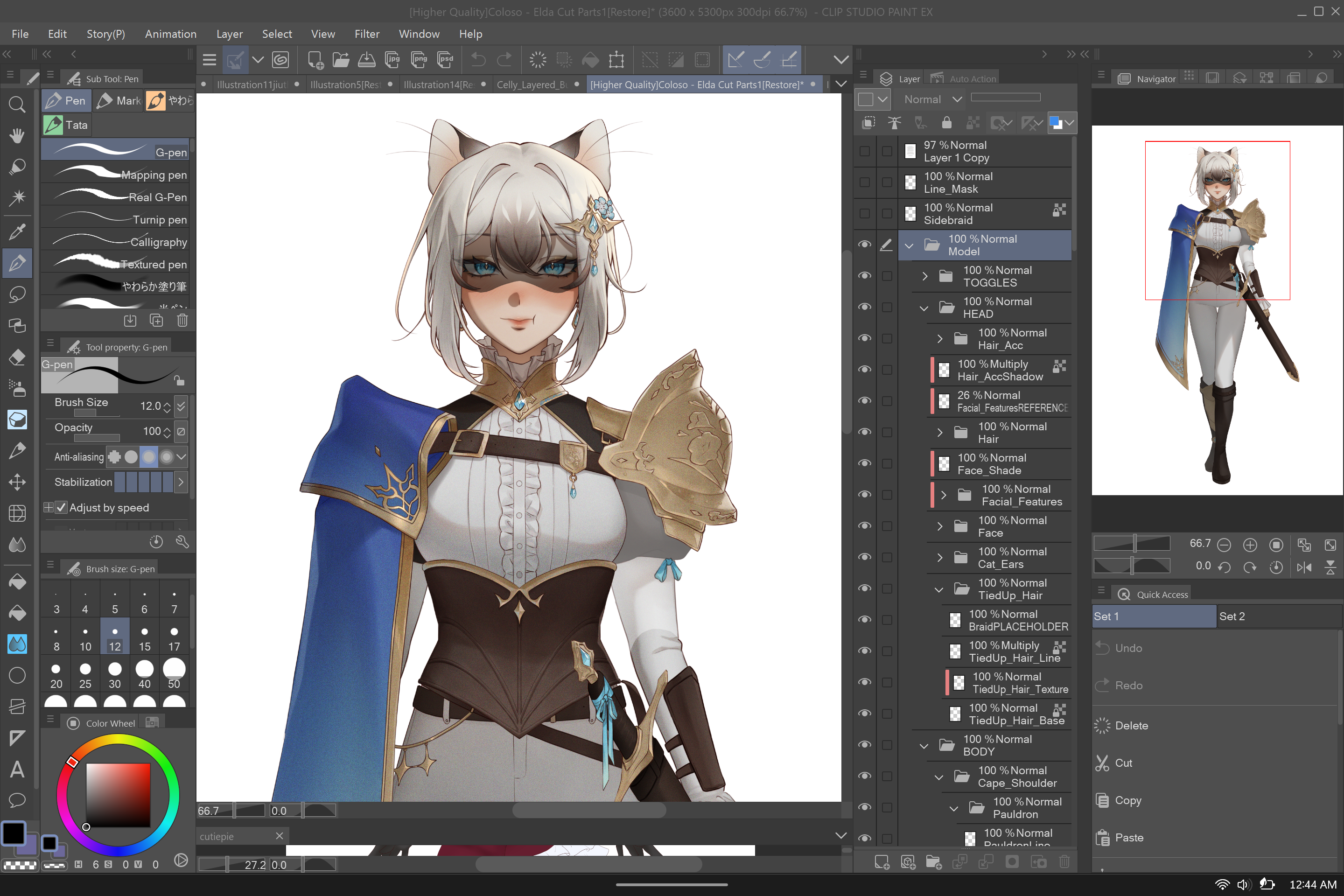Select the Pen tool in tool palette

coord(17,263)
